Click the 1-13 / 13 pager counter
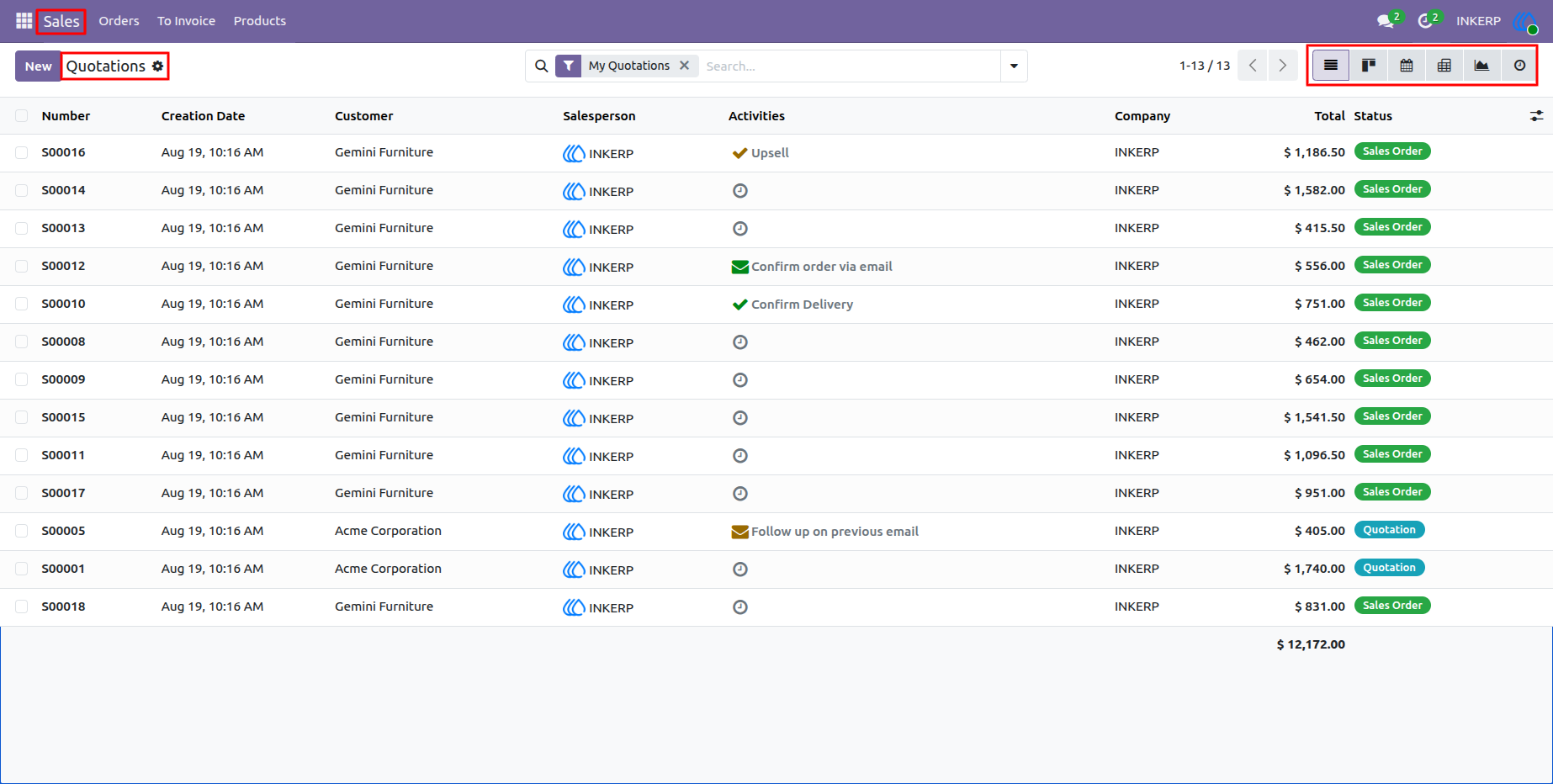 (x=1205, y=66)
